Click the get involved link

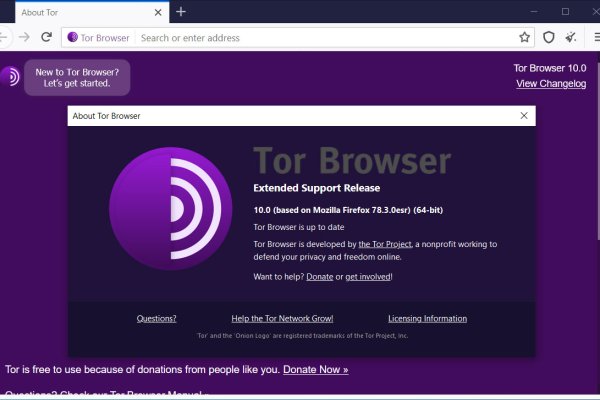[368, 276]
